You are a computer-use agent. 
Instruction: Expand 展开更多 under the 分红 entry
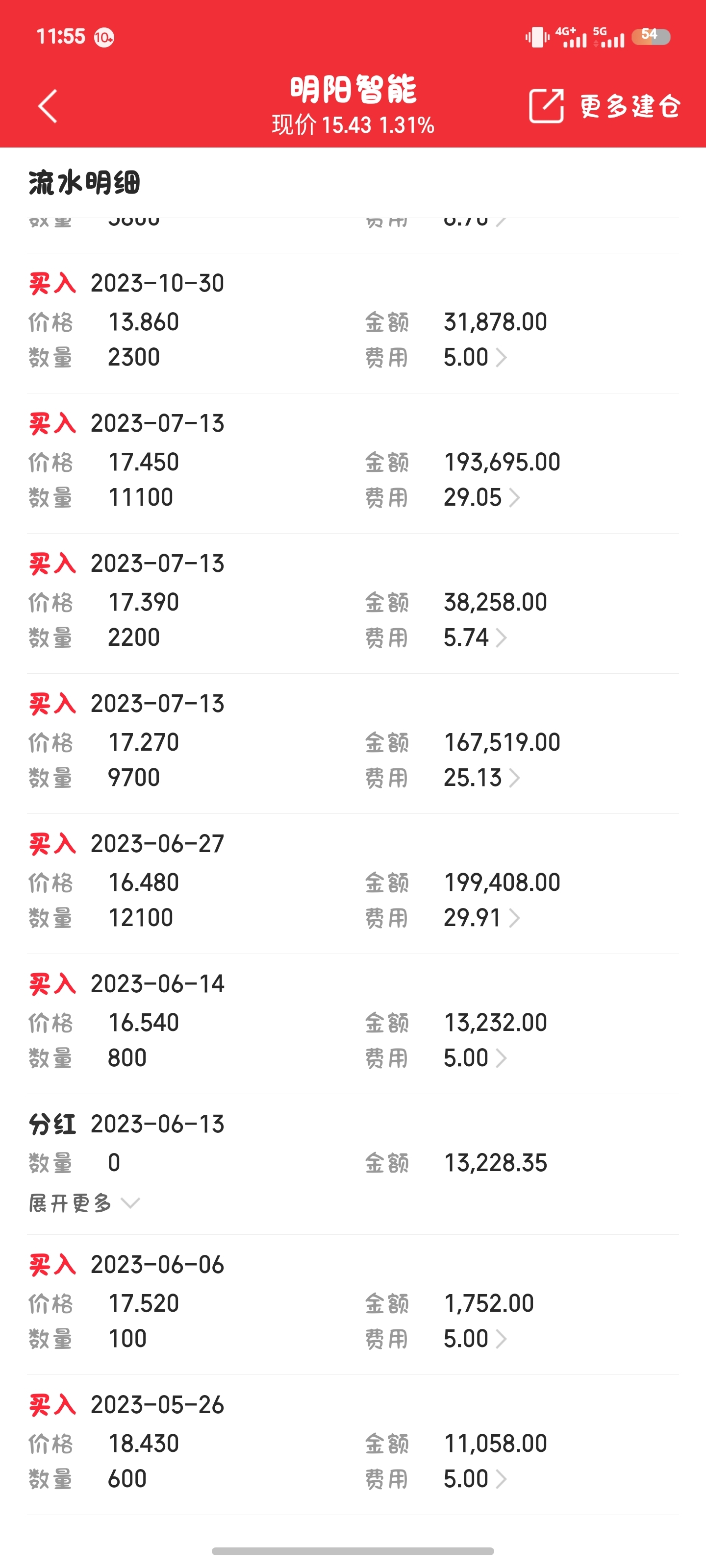click(x=84, y=1203)
